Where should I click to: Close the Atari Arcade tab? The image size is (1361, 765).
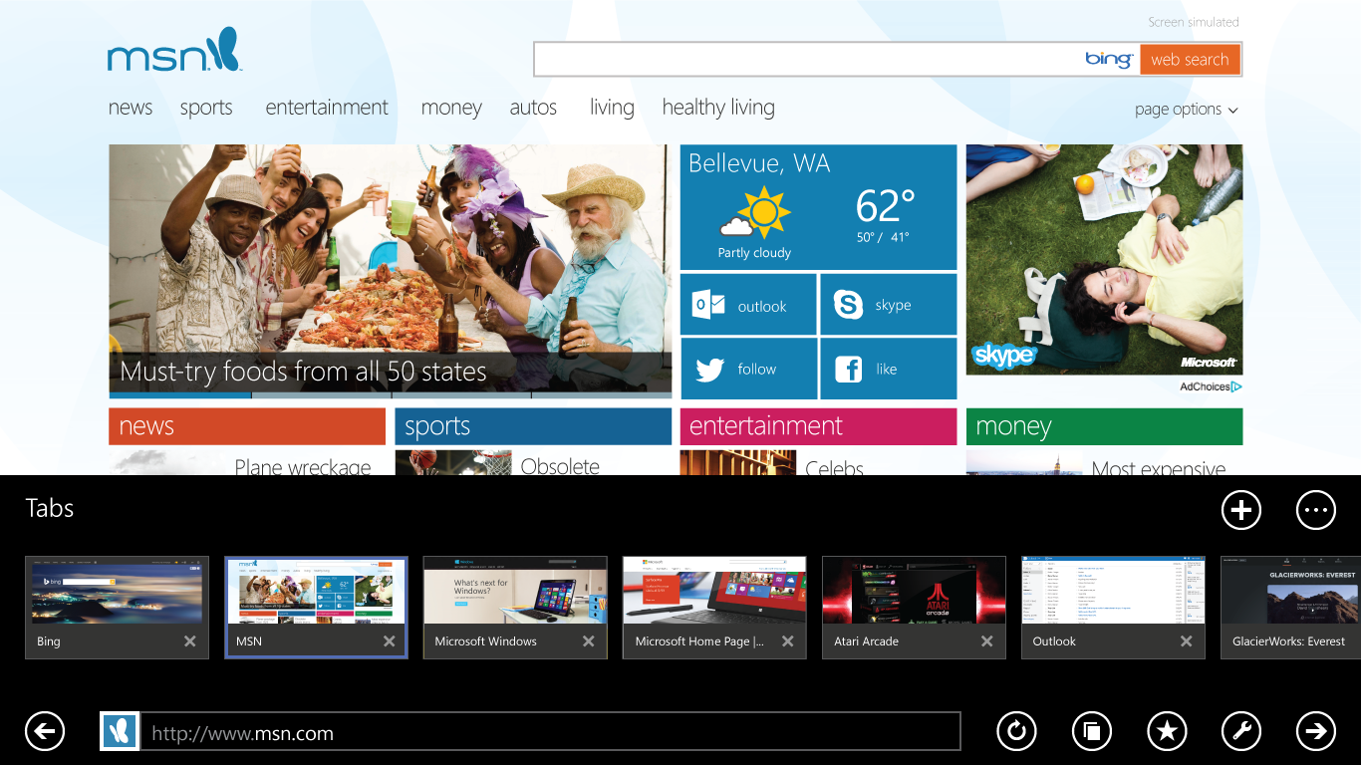click(986, 641)
